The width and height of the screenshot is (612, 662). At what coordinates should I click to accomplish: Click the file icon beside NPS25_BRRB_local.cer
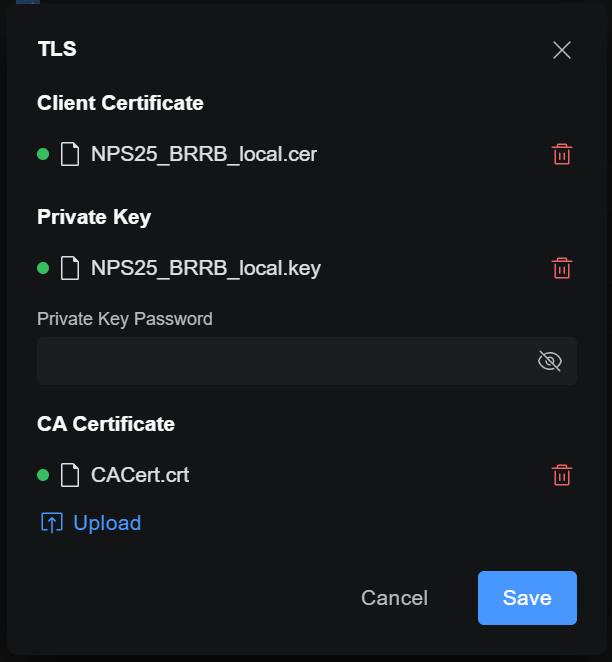70,155
